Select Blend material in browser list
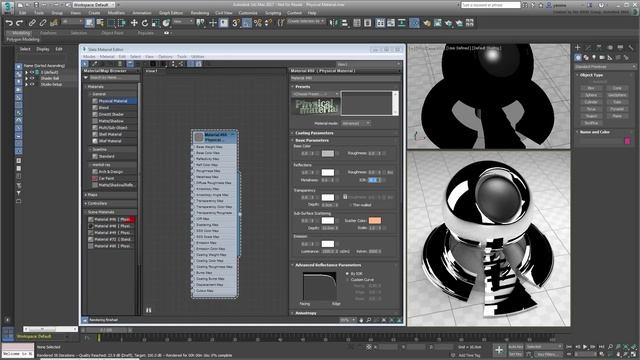The height and width of the screenshot is (360, 640). pos(104,108)
